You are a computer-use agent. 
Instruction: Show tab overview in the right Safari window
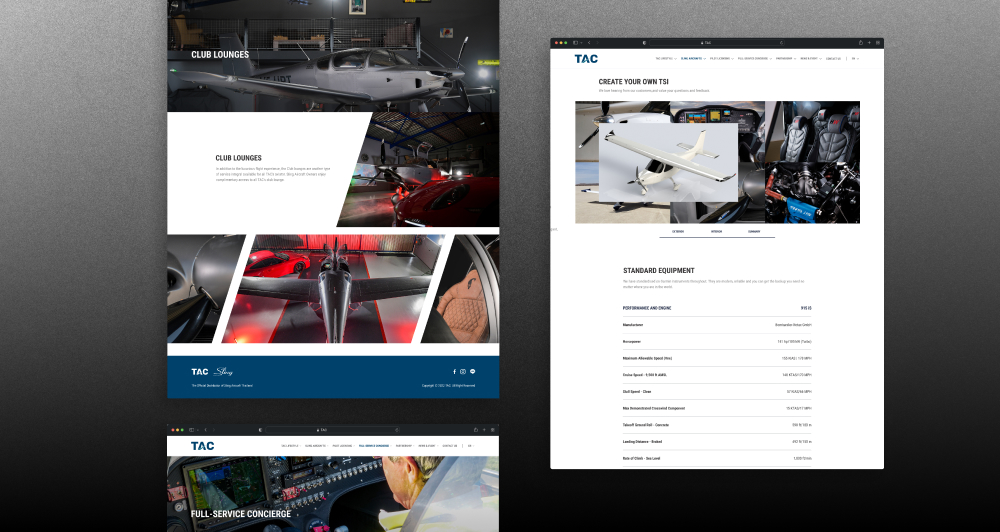coord(878,43)
